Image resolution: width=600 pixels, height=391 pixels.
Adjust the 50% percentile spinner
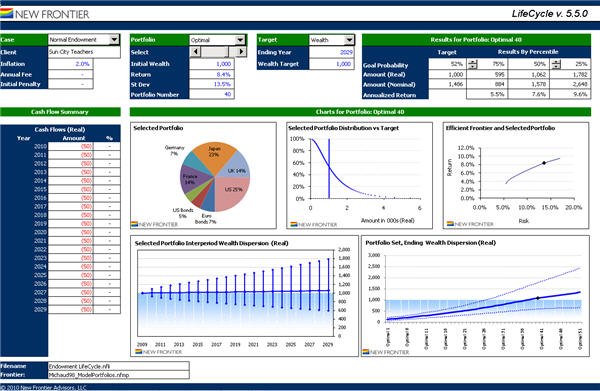tap(556, 64)
